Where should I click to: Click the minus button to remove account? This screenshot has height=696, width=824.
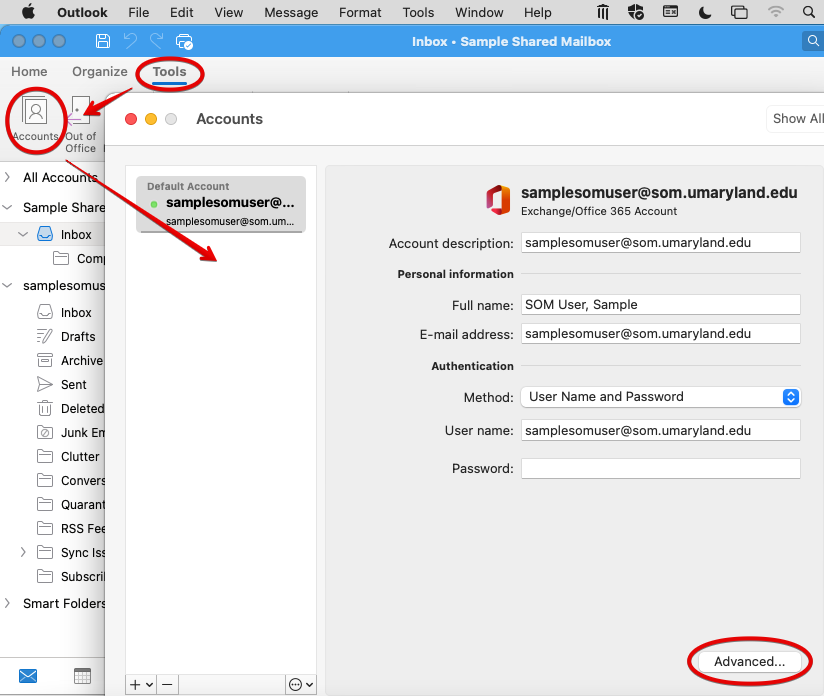(x=167, y=684)
